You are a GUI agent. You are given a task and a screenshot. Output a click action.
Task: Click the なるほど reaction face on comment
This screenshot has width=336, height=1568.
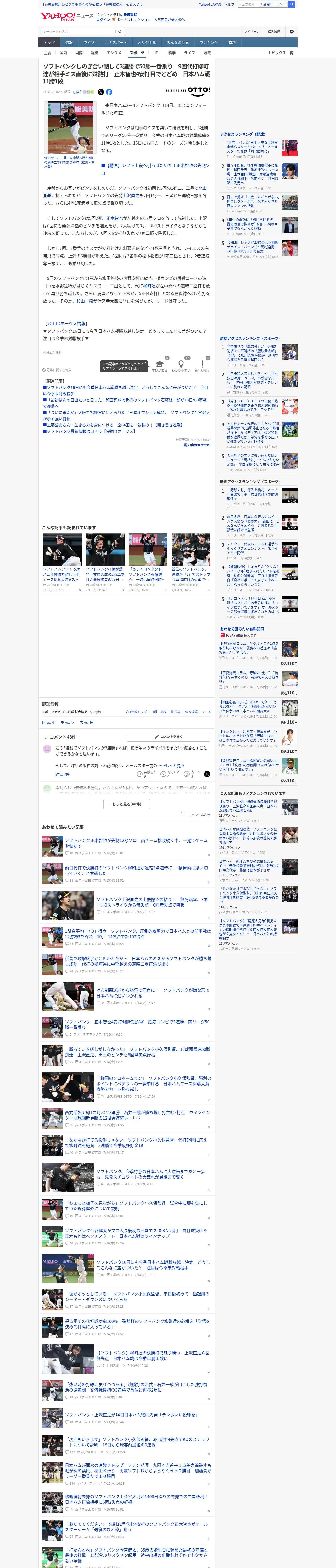click(x=164, y=774)
